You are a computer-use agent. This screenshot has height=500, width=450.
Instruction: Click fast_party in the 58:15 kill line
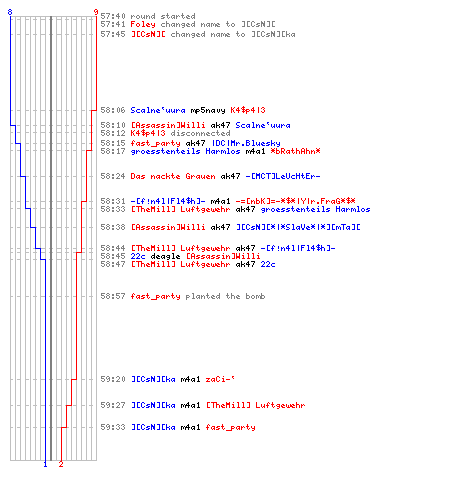pos(155,143)
